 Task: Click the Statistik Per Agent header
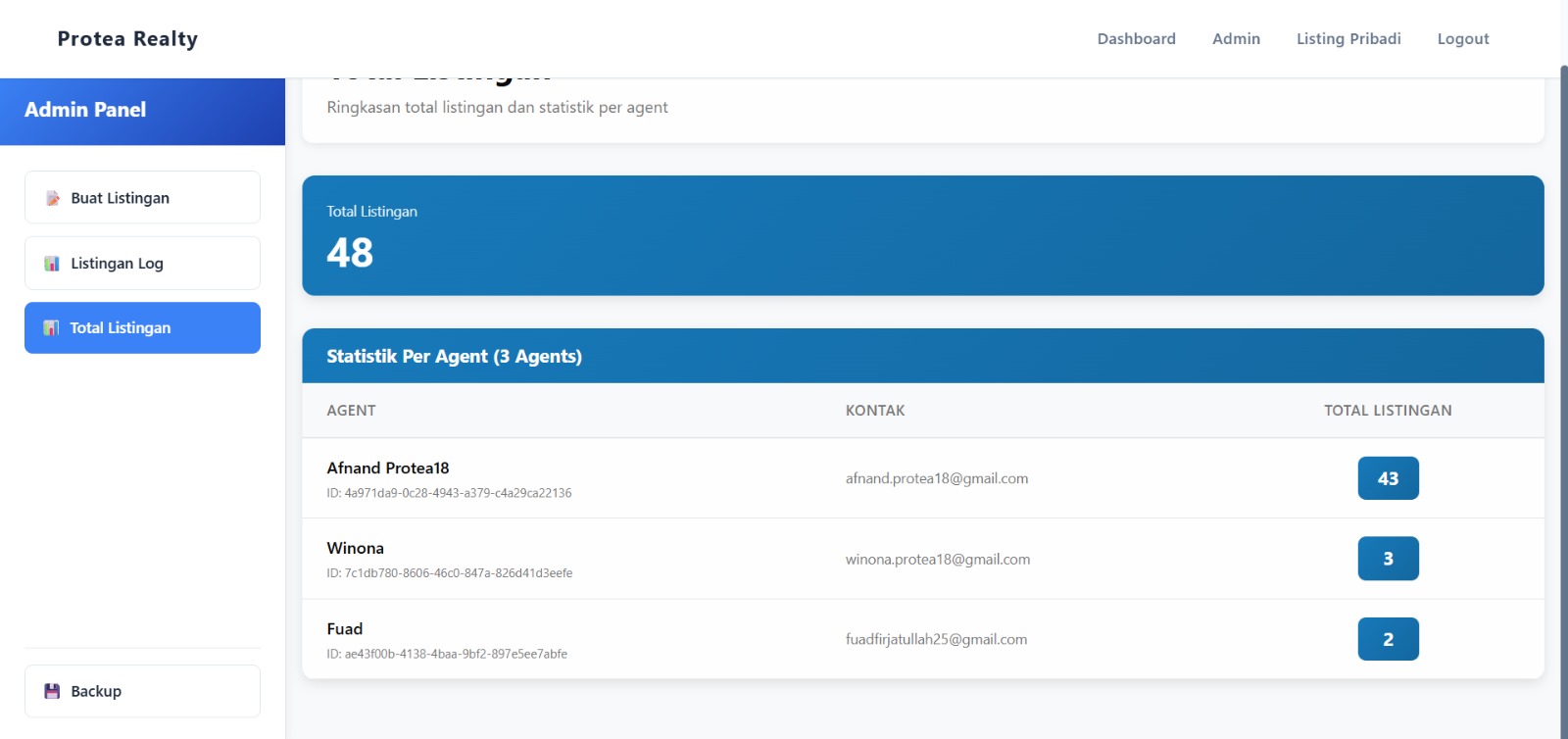click(x=923, y=357)
